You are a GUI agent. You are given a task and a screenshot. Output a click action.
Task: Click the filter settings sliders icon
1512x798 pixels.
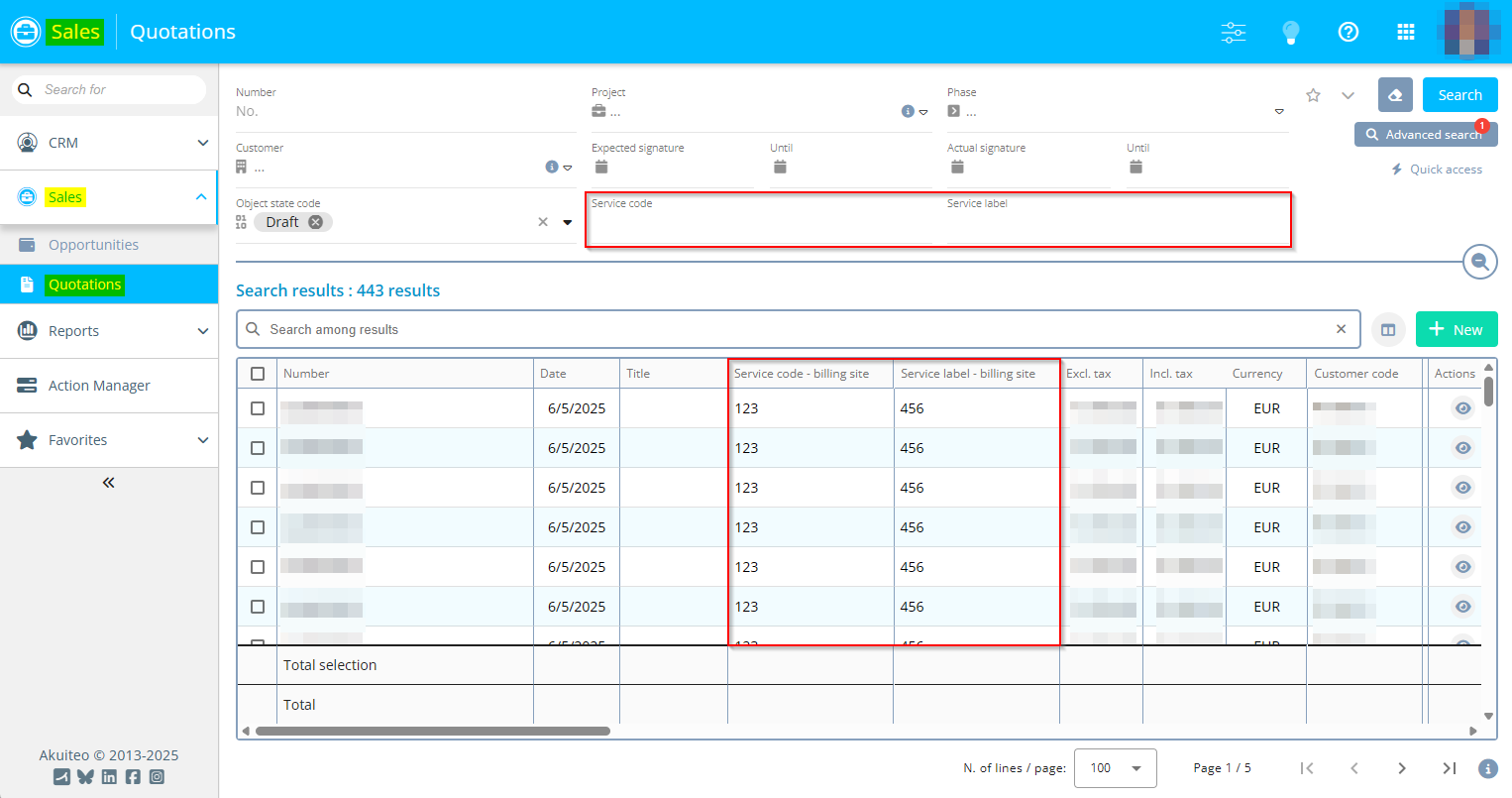tap(1234, 32)
